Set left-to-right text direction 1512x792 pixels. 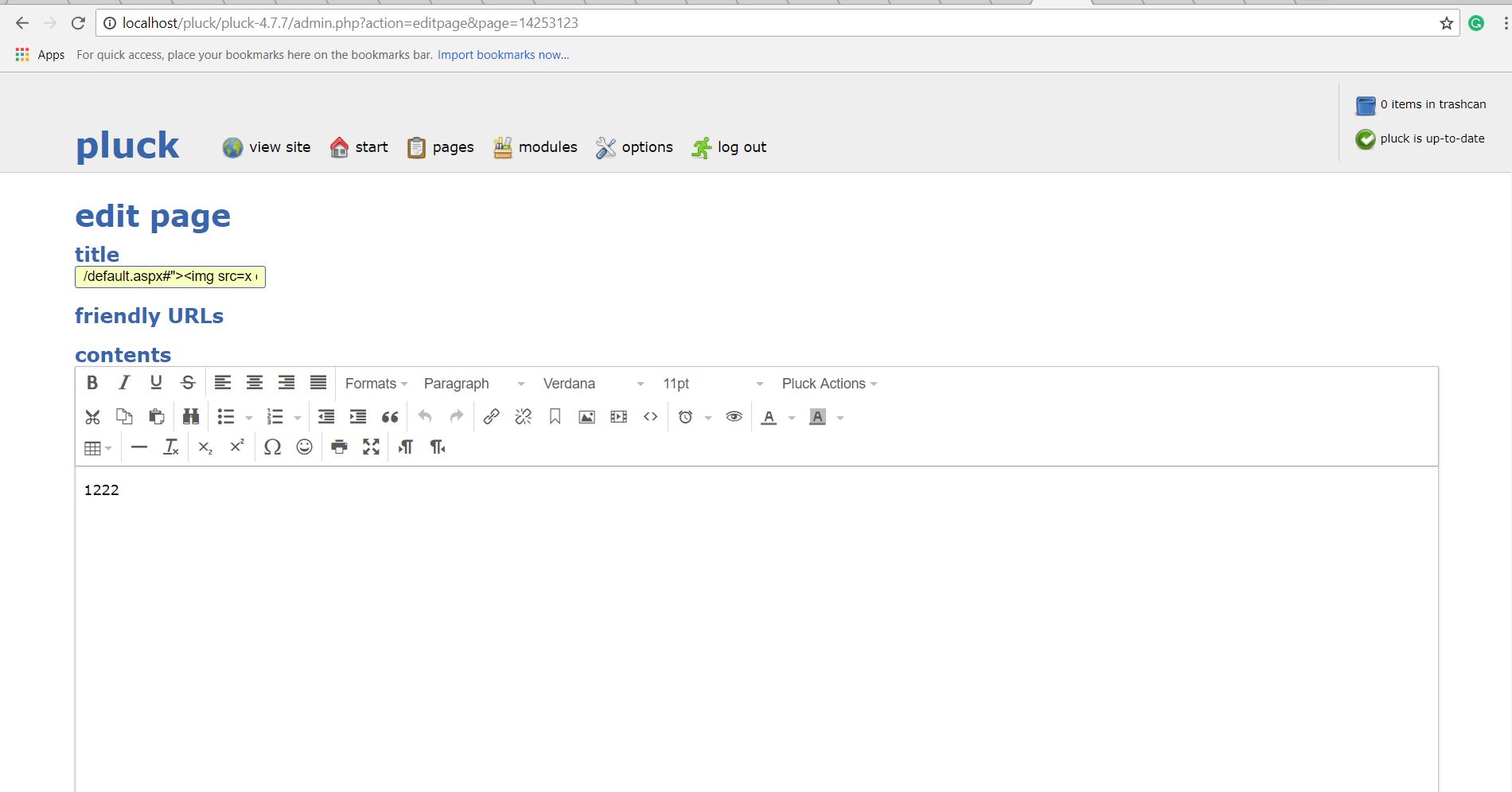pyautogui.click(x=406, y=447)
